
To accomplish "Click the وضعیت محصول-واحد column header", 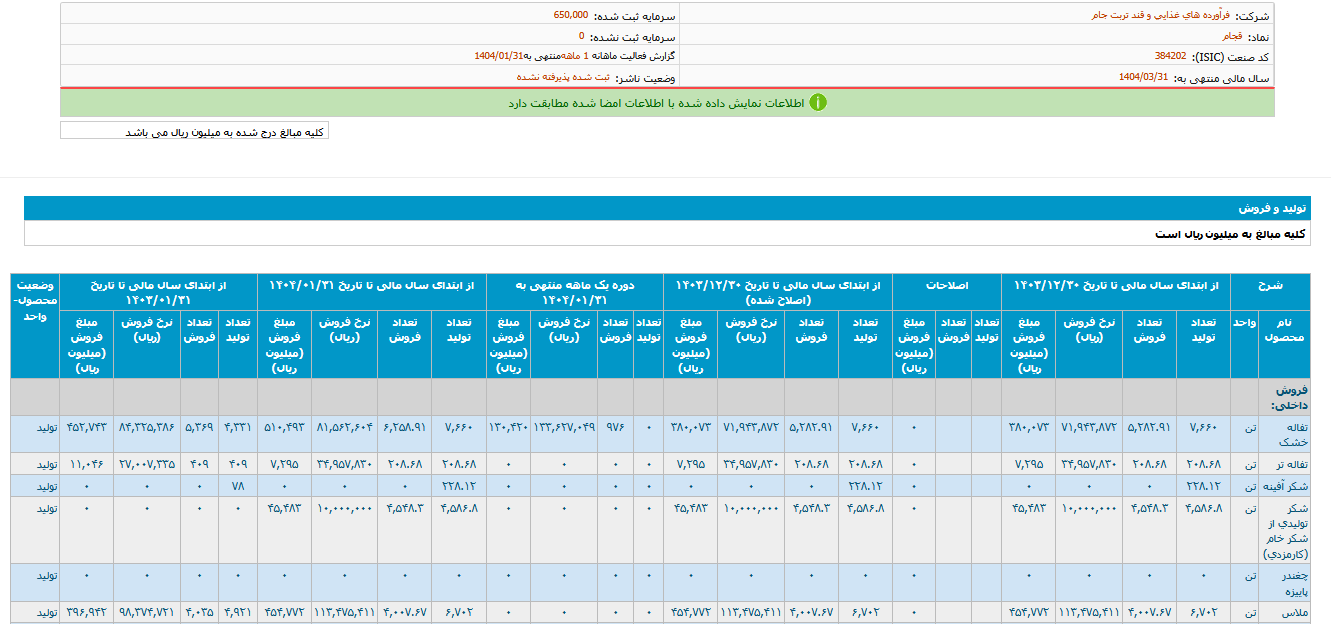I will pyautogui.click(x=35, y=292).
